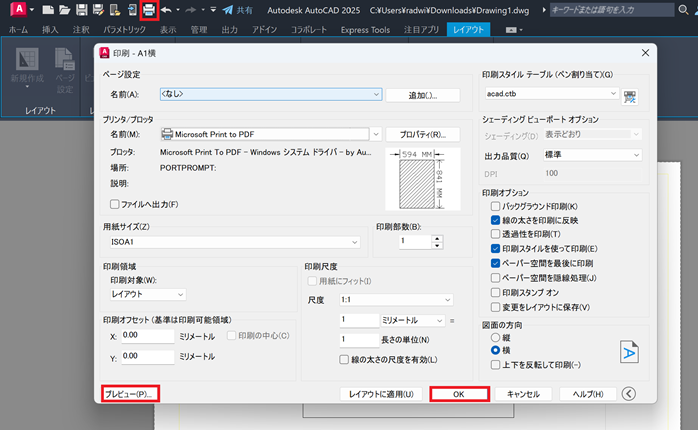Click the X print offset field
The height and width of the screenshot is (430, 698).
pos(147,336)
